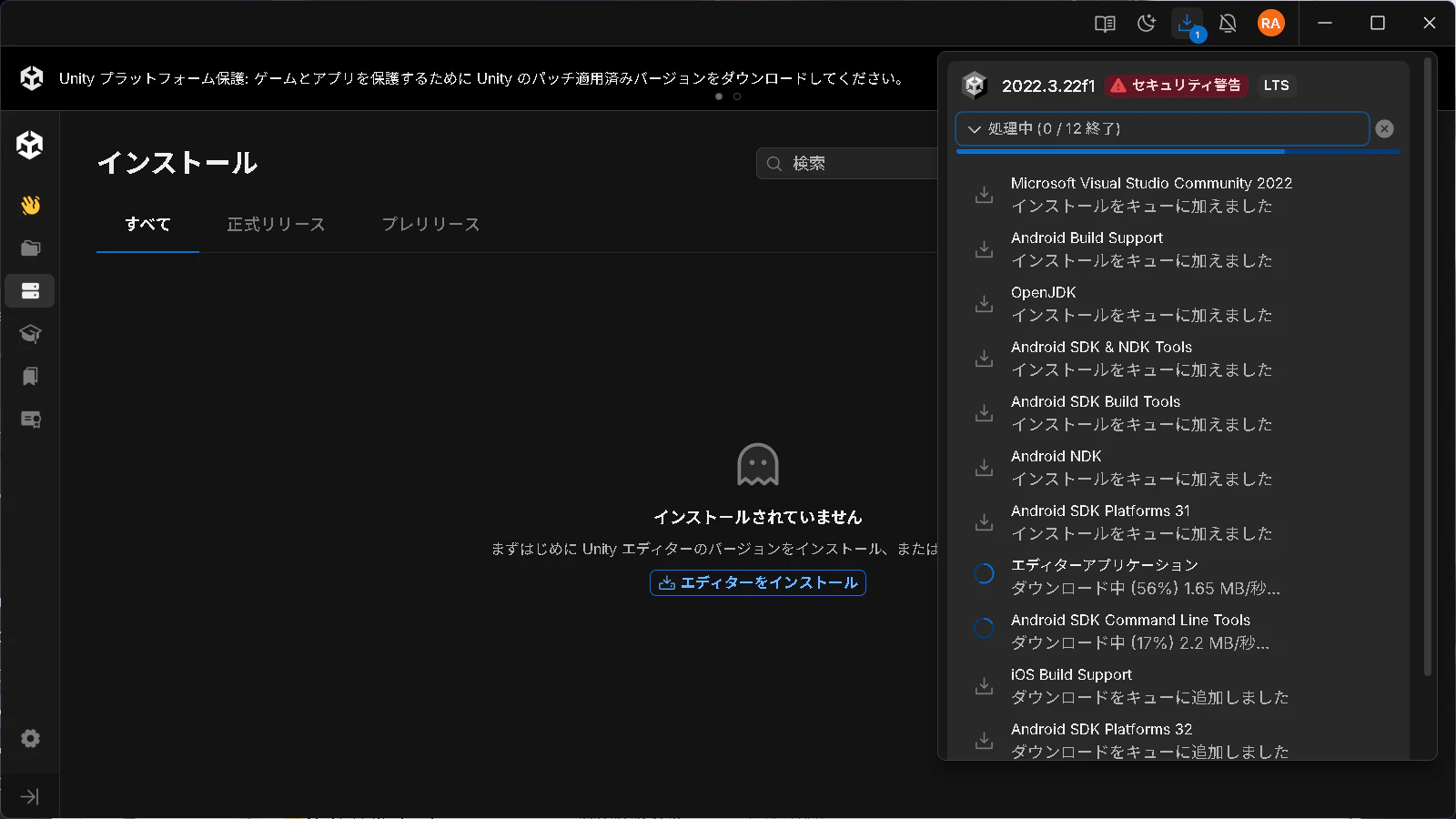The height and width of the screenshot is (819, 1456).
Task: Click the downloads panel scrollbar
Action: [x=1427, y=369]
